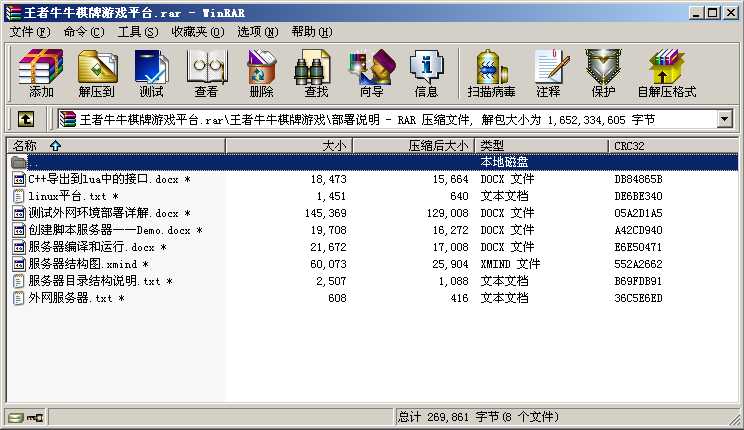
Task: Click packed size value 25,904
Action: (450, 264)
